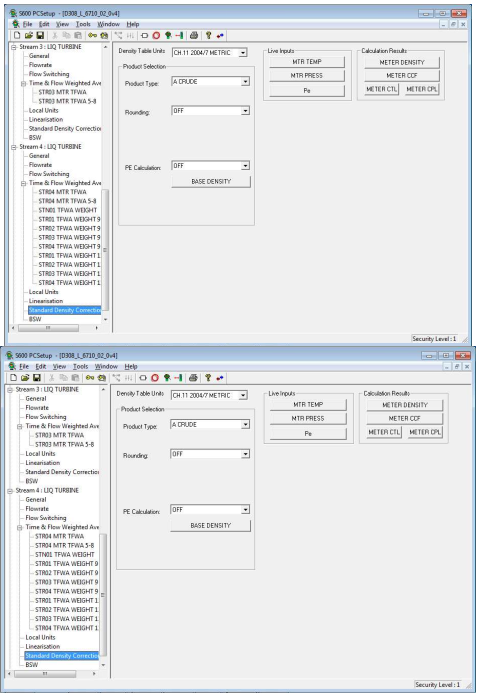Click the New file icon in the top window toolbar

point(17,35)
